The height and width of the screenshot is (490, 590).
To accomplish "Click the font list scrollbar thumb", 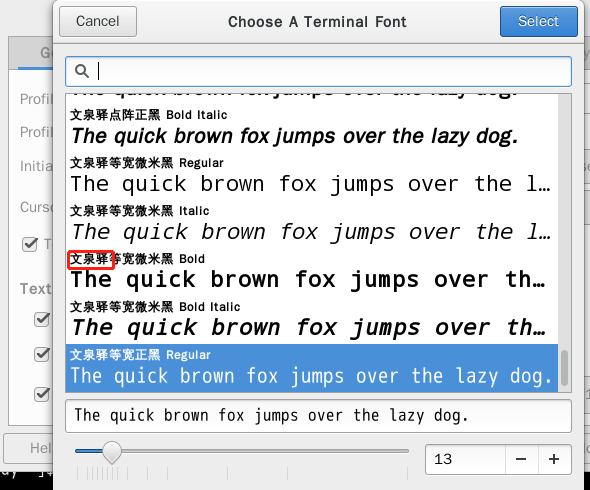I will point(564,368).
